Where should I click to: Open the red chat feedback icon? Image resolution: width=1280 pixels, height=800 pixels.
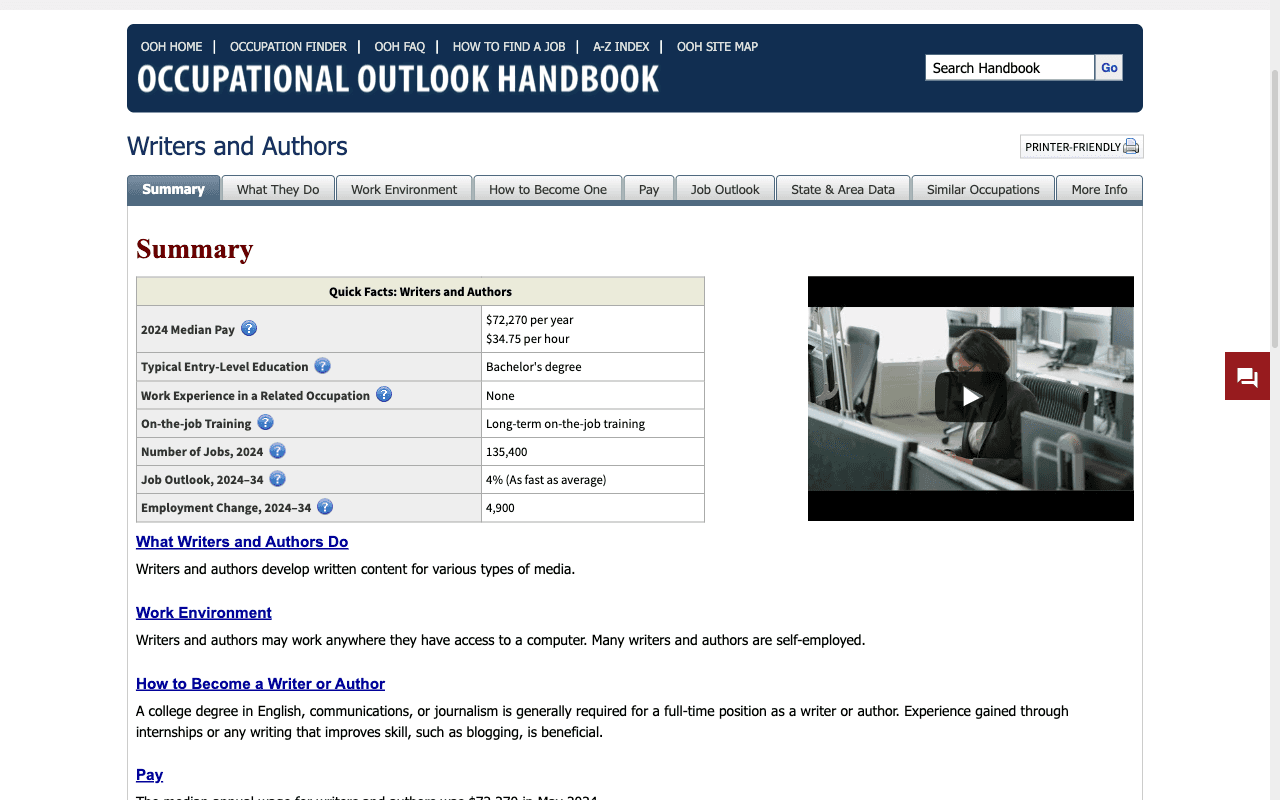pos(1247,376)
